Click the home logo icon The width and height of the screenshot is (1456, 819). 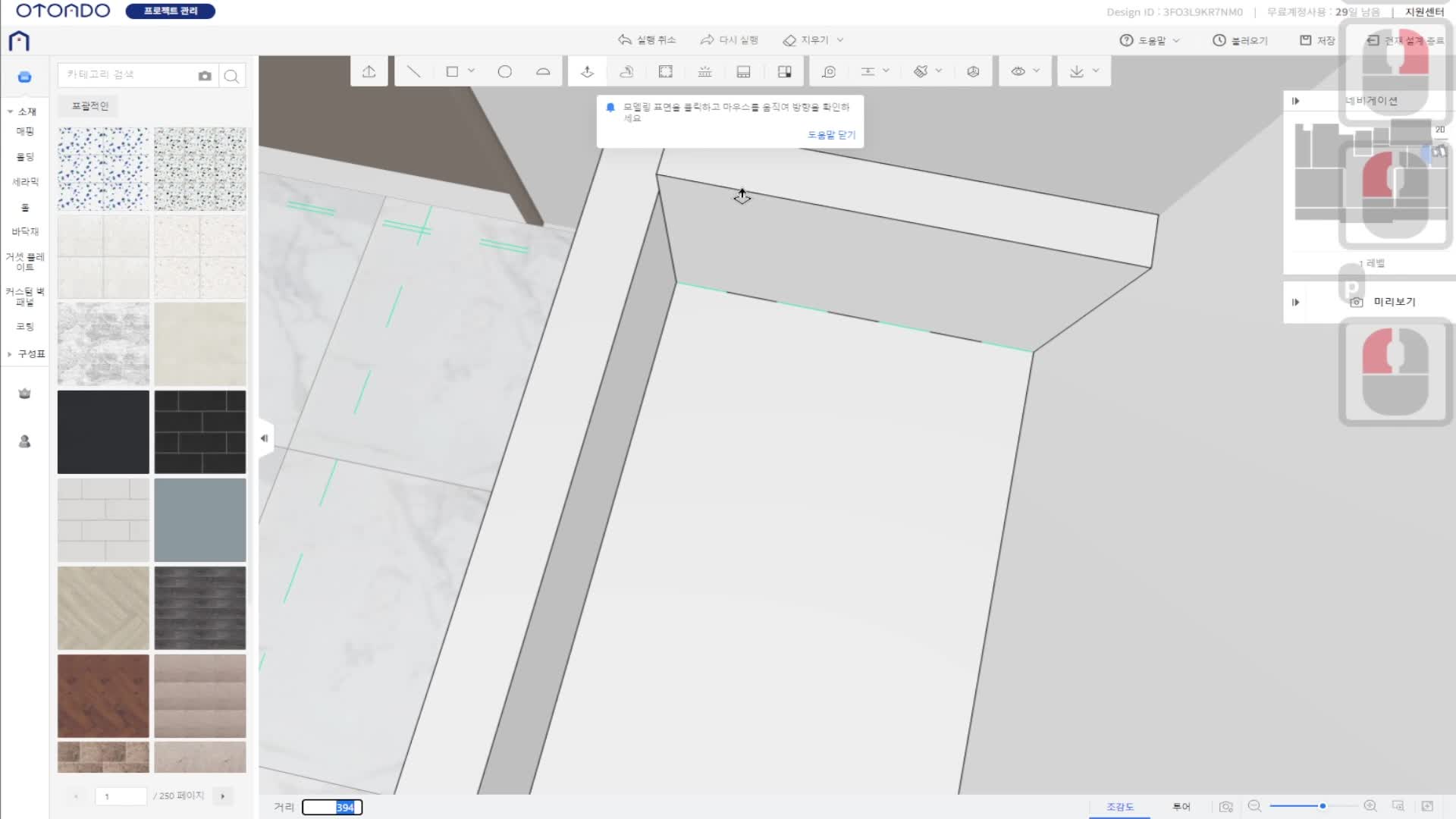19,41
